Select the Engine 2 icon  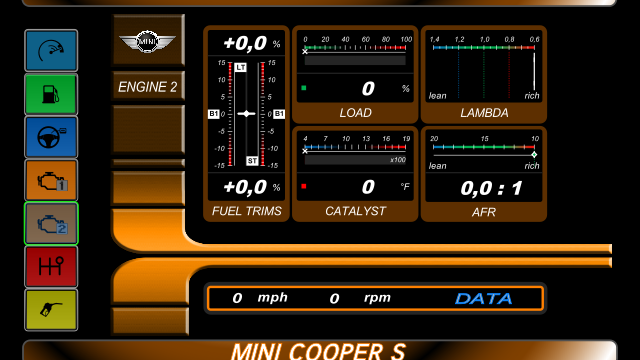click(51, 224)
